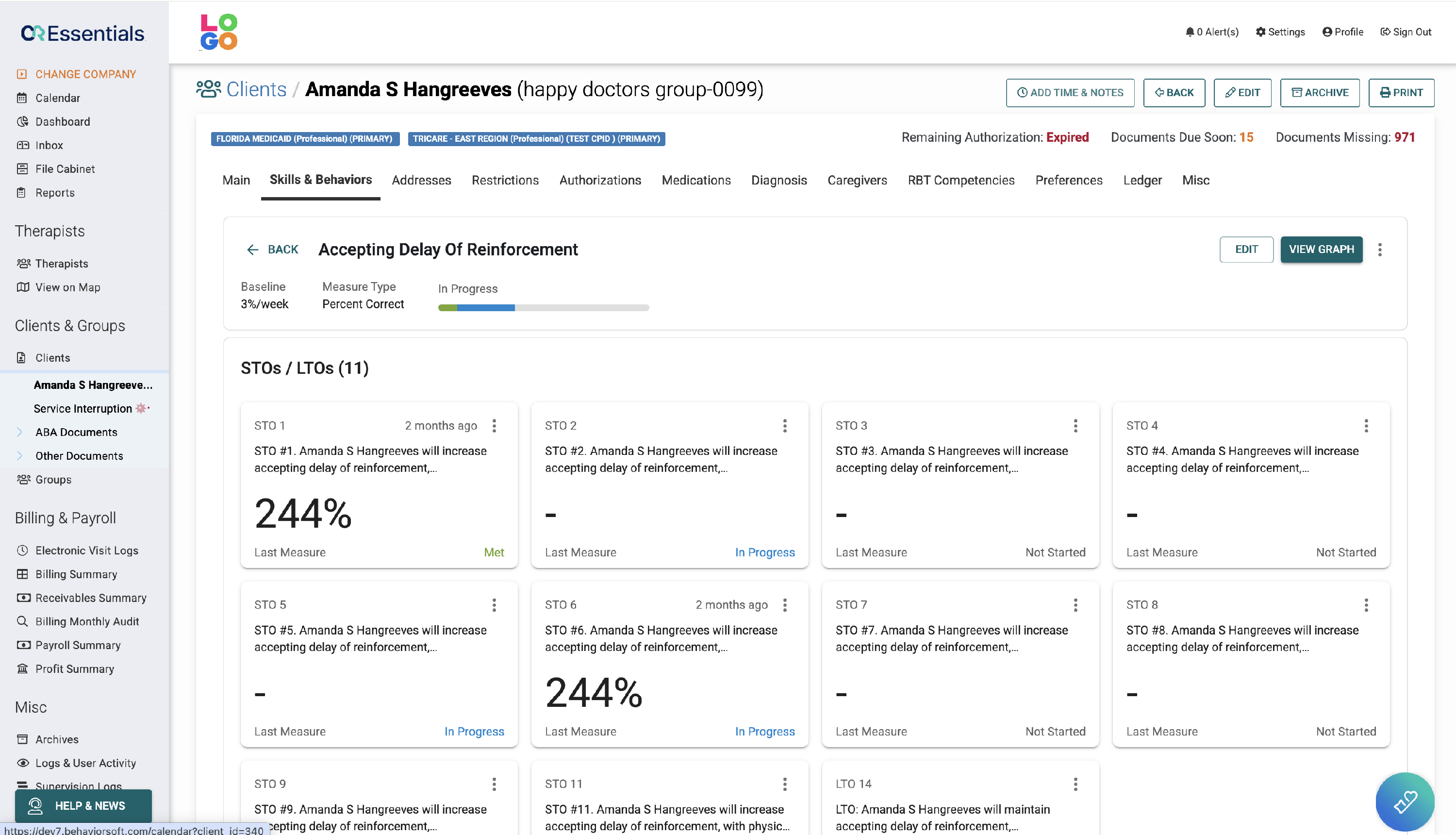Open the alerts bell icon
This screenshot has height=835, width=1456.
click(x=1190, y=32)
